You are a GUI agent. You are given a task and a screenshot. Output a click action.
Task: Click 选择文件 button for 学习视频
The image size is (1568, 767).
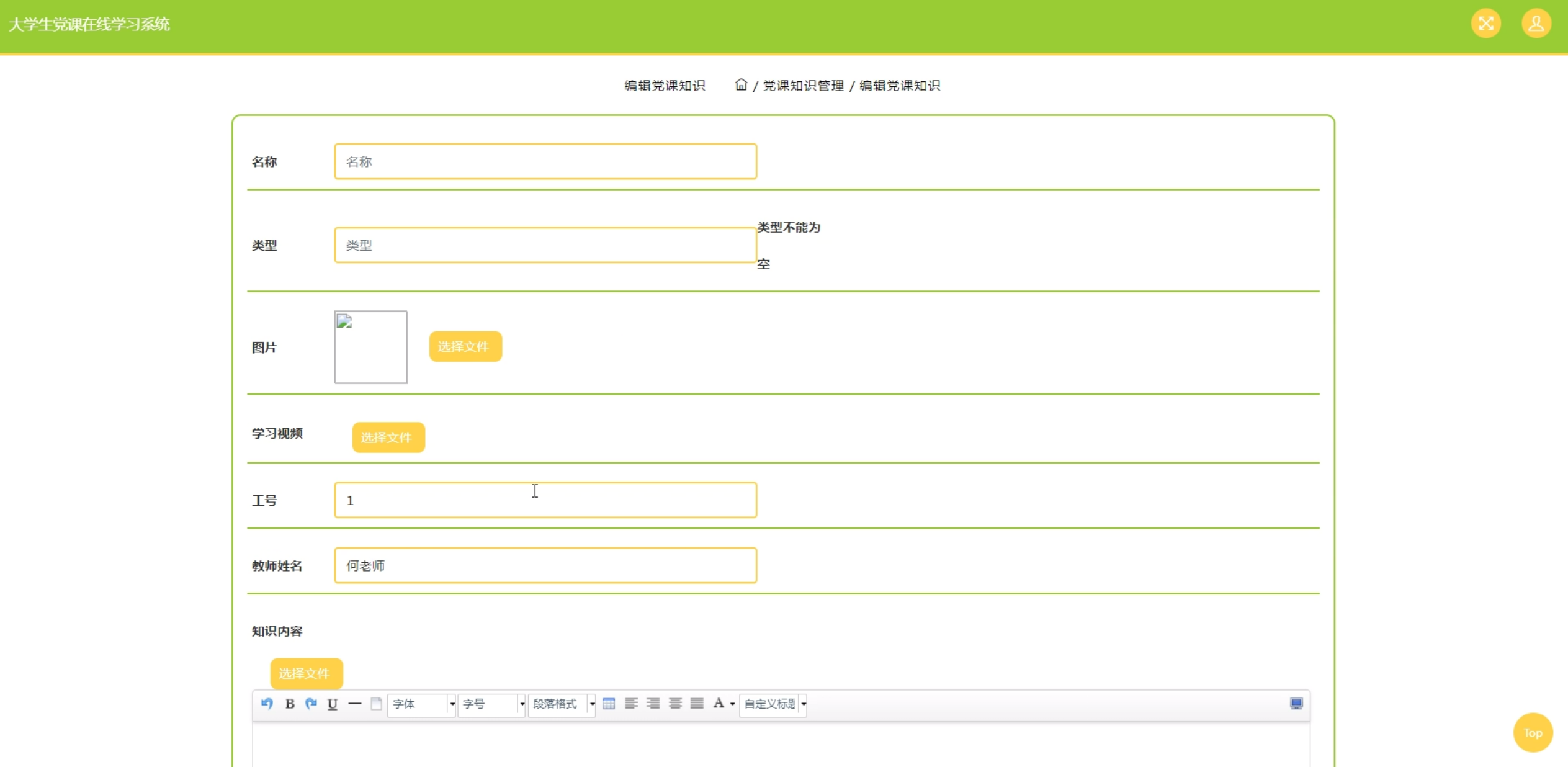[x=388, y=437]
